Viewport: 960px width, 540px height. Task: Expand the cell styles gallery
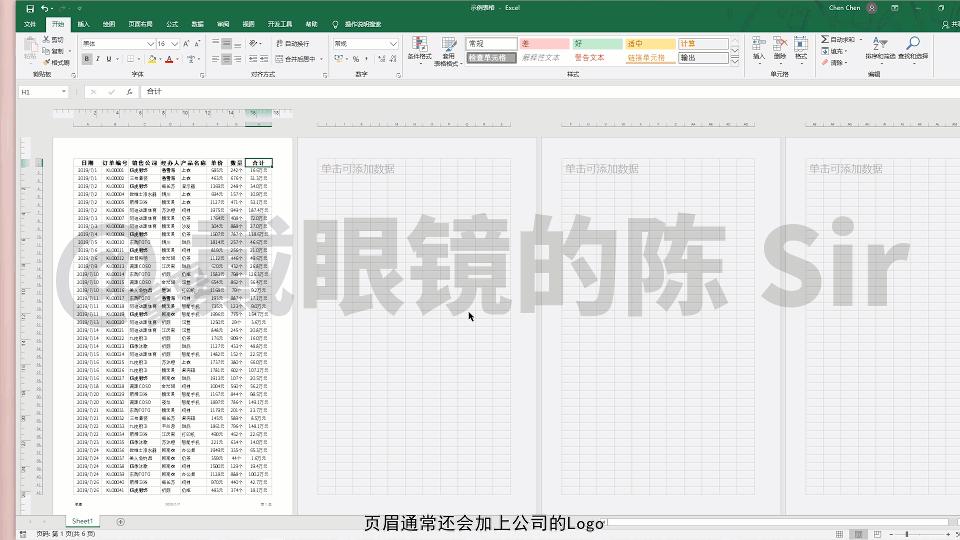pos(735,61)
